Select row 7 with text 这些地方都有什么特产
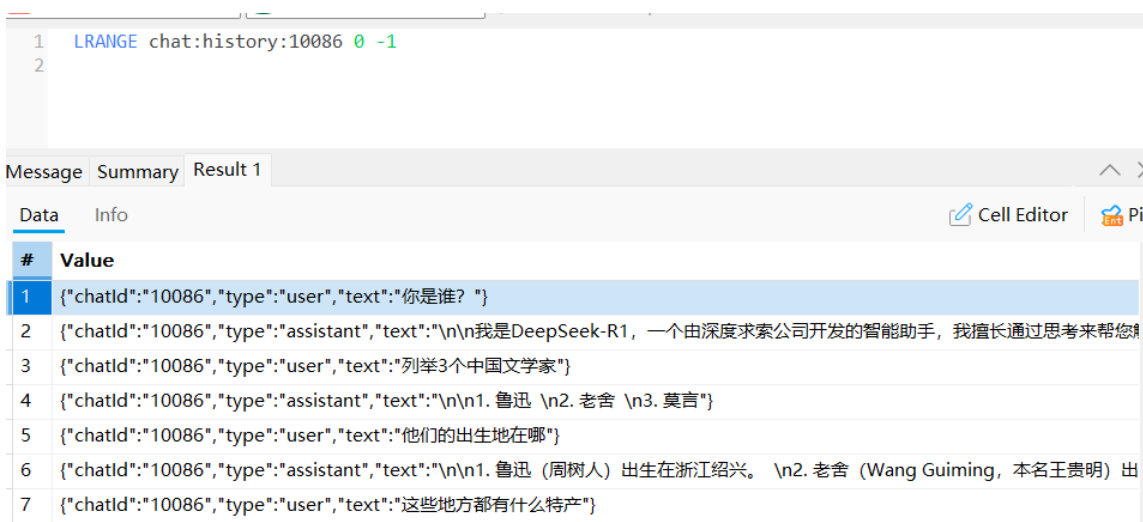Viewport: 1143px width, 522px height. tap(595, 505)
